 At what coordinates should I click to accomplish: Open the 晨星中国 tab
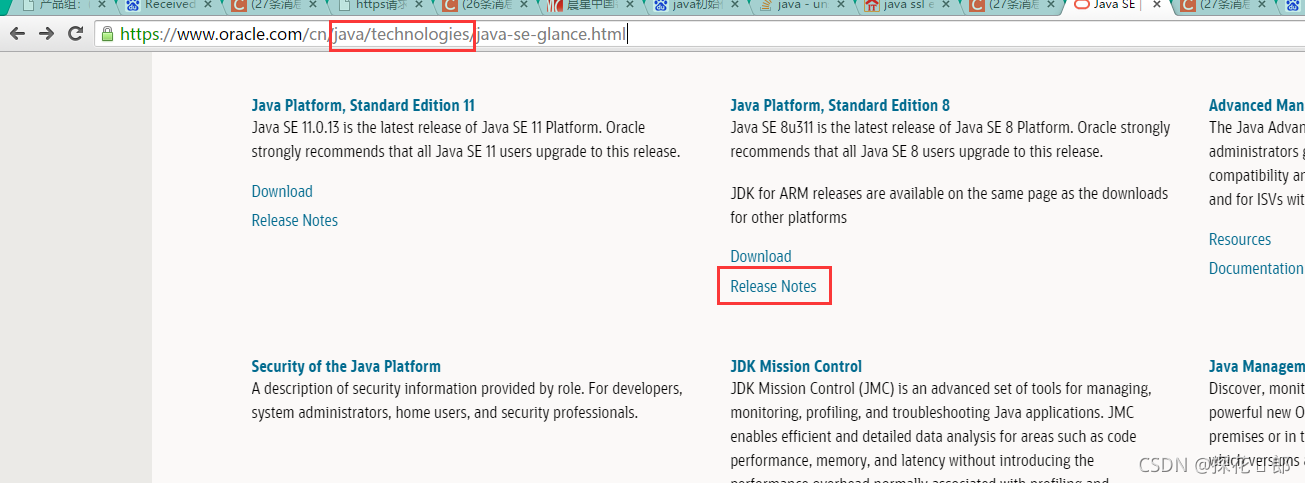point(591,5)
